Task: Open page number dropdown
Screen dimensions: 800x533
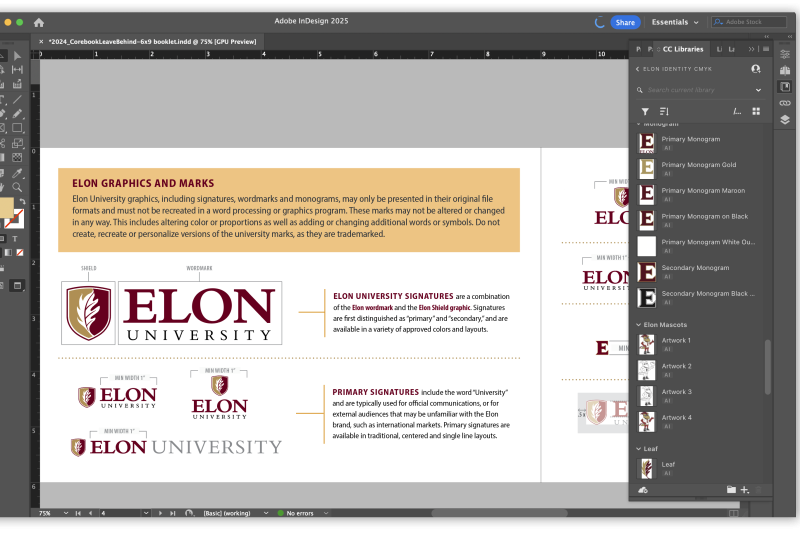Action: [146, 513]
